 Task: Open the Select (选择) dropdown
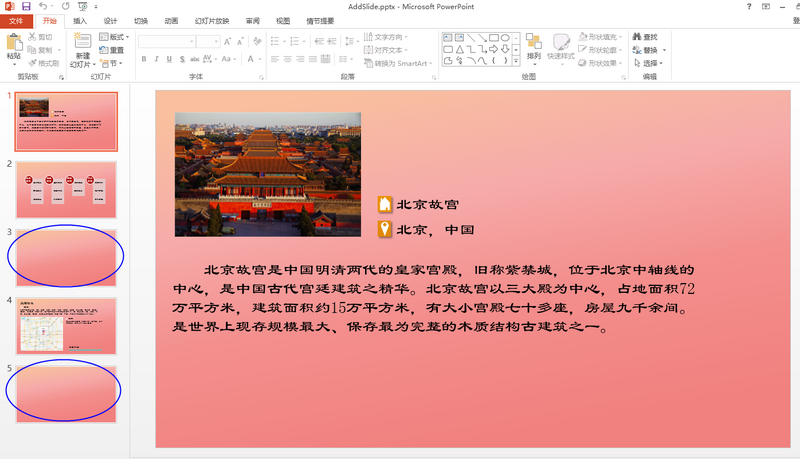coord(648,63)
